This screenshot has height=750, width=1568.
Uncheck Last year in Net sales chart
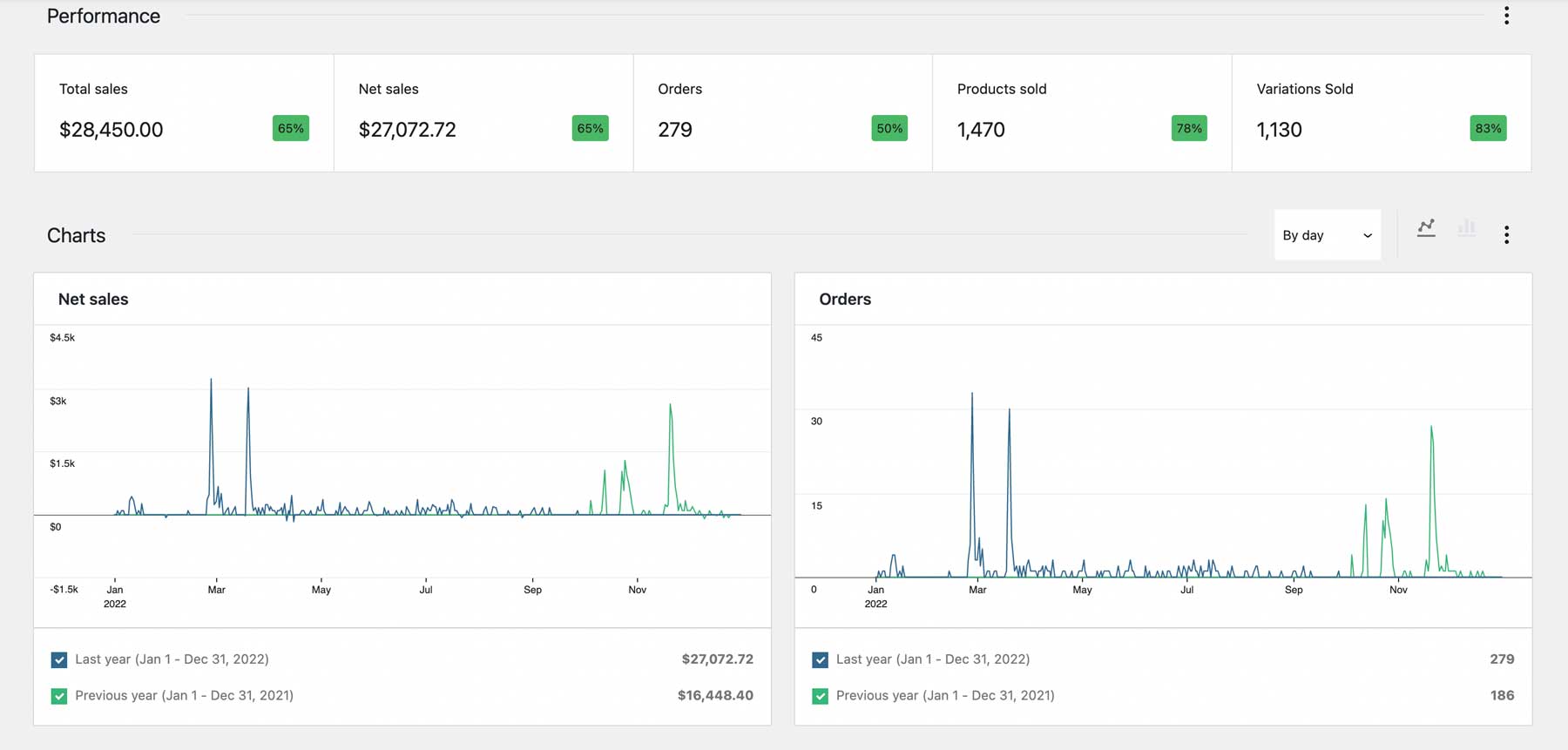click(59, 660)
